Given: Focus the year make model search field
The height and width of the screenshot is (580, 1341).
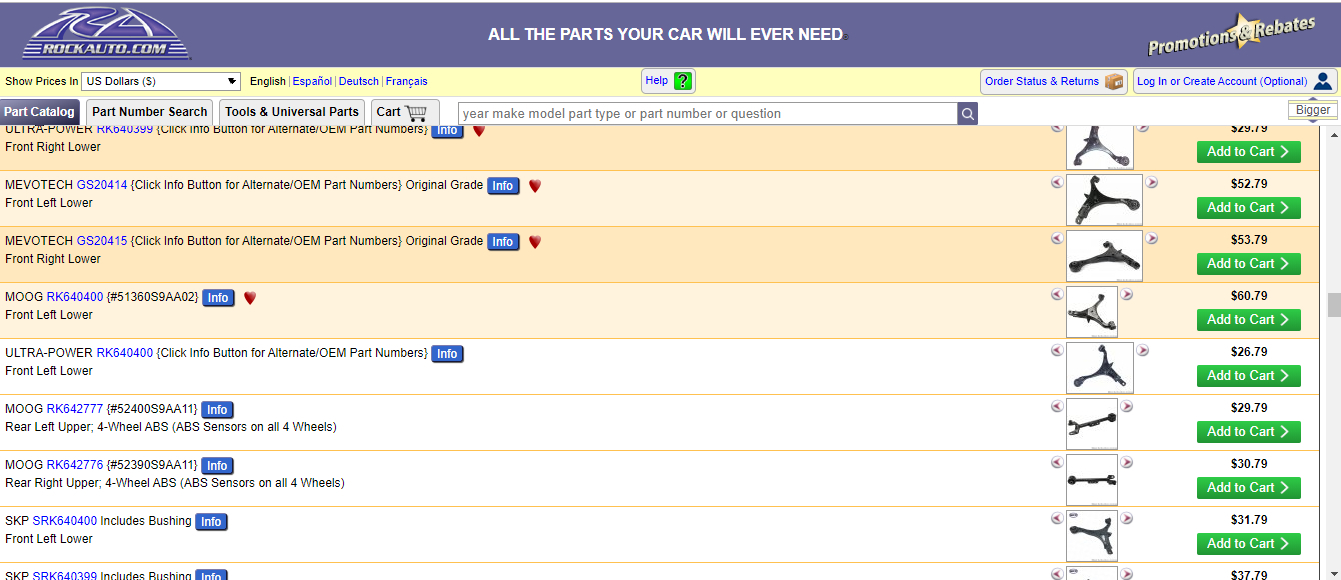Looking at the screenshot, I should 708,114.
